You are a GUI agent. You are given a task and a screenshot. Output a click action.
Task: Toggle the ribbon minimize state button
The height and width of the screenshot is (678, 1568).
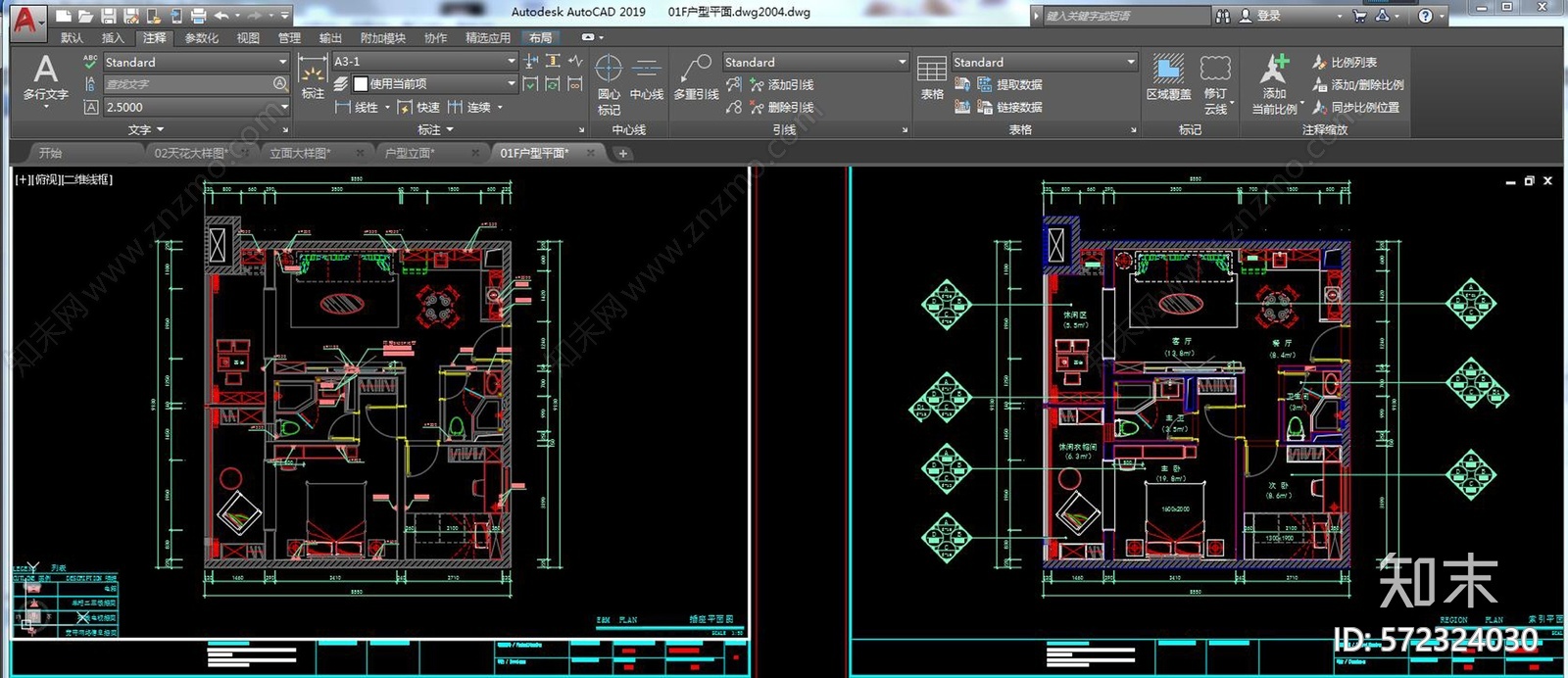point(587,37)
